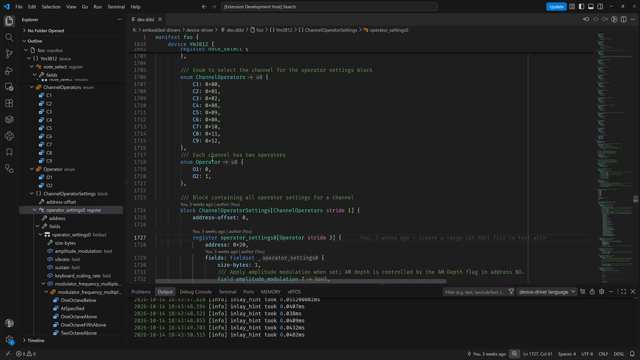Click the editor vertical scrollbar thumb
The image size is (640, 360).
636,199
